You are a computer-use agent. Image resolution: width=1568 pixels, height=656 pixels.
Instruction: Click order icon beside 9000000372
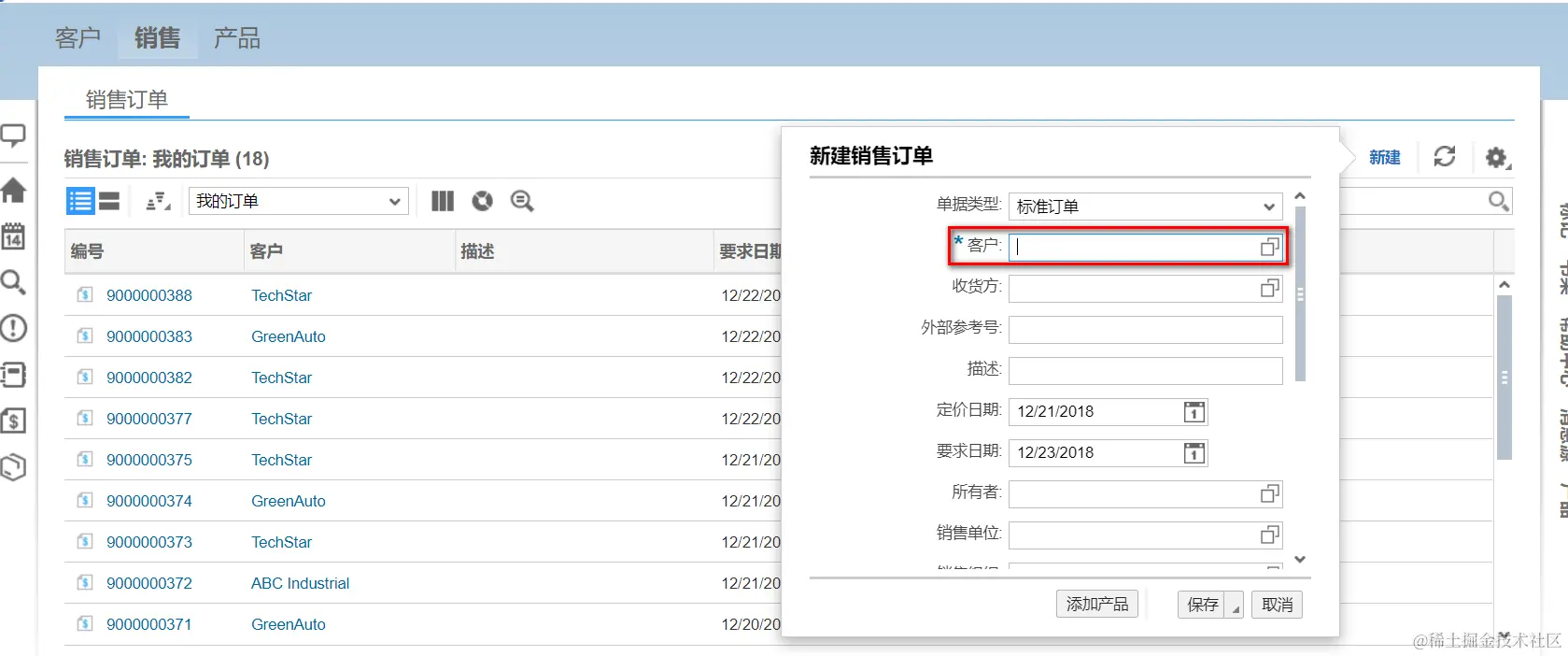pyautogui.click(x=85, y=583)
